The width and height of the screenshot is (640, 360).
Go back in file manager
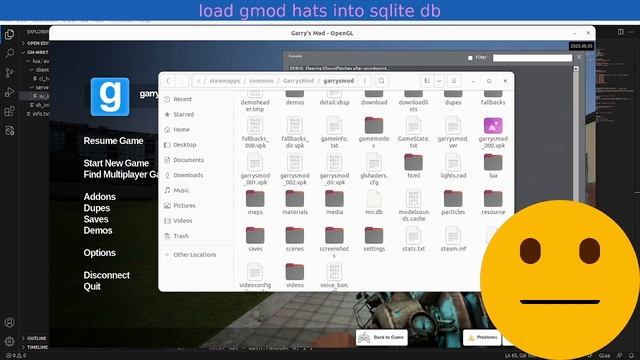pos(168,81)
